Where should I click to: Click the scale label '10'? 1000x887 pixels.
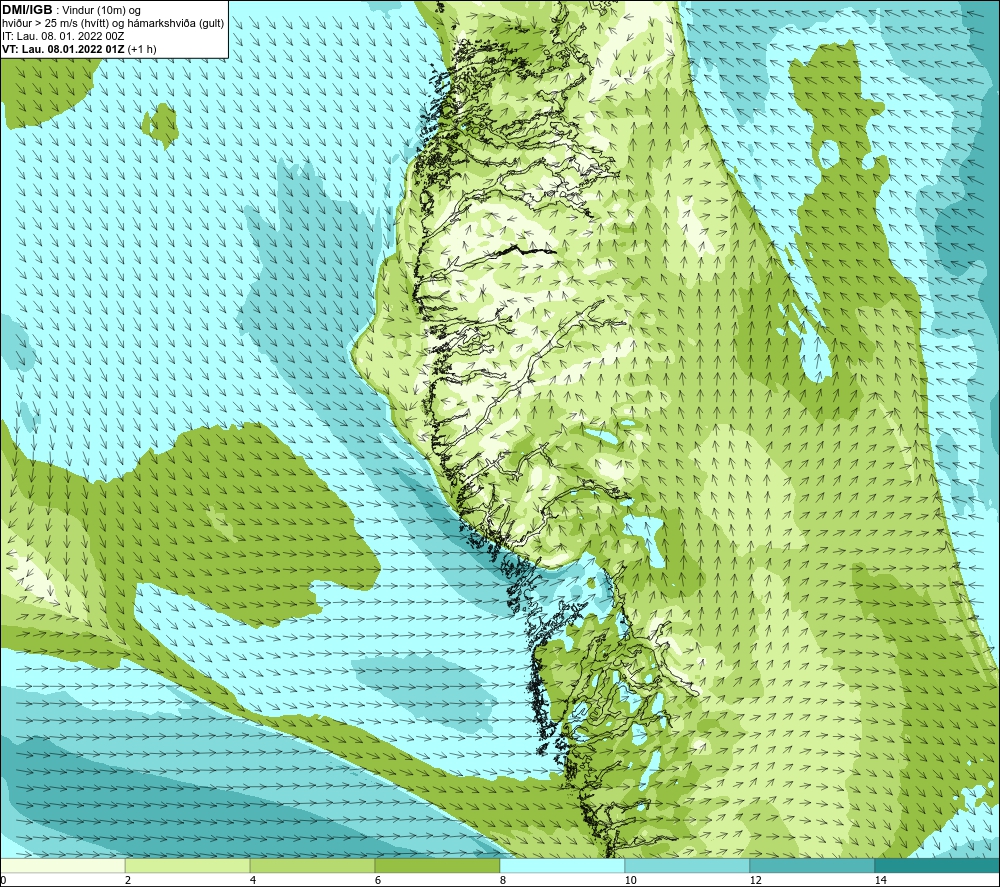(x=631, y=880)
